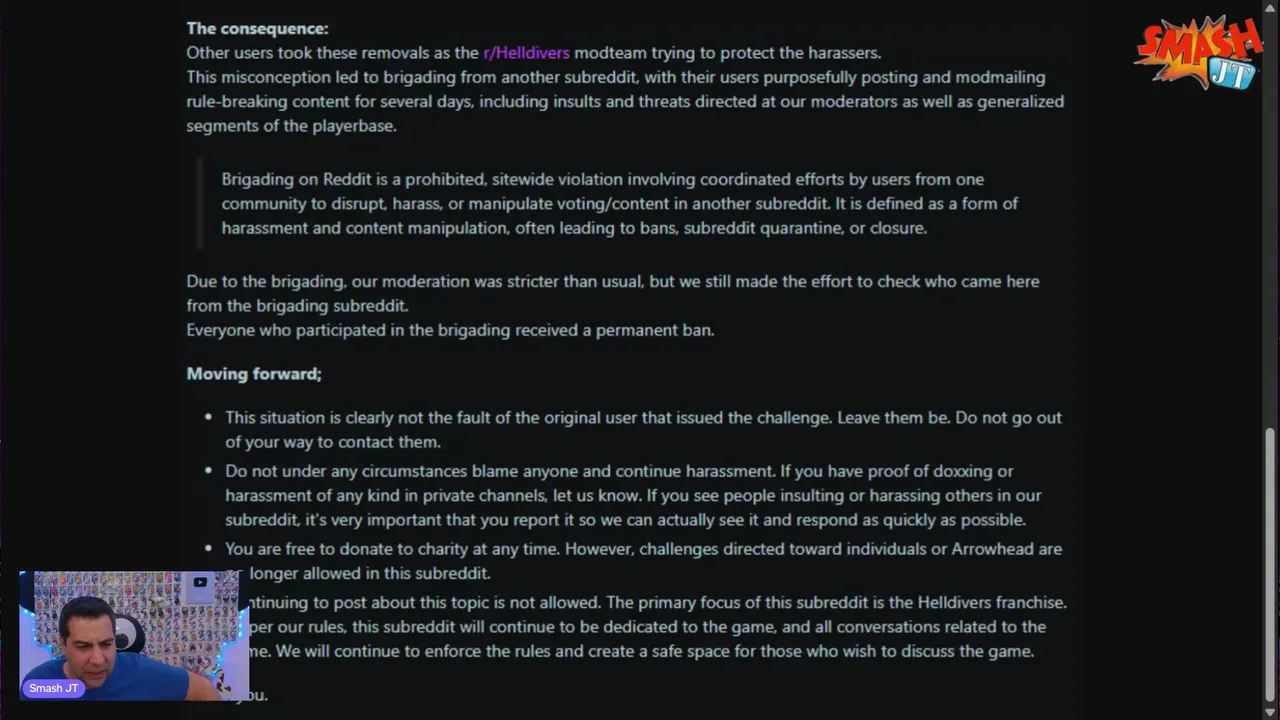The height and width of the screenshot is (720, 1280).
Task: Click the bullet marker before "Do not under any circumstances"
Action: click(208, 471)
